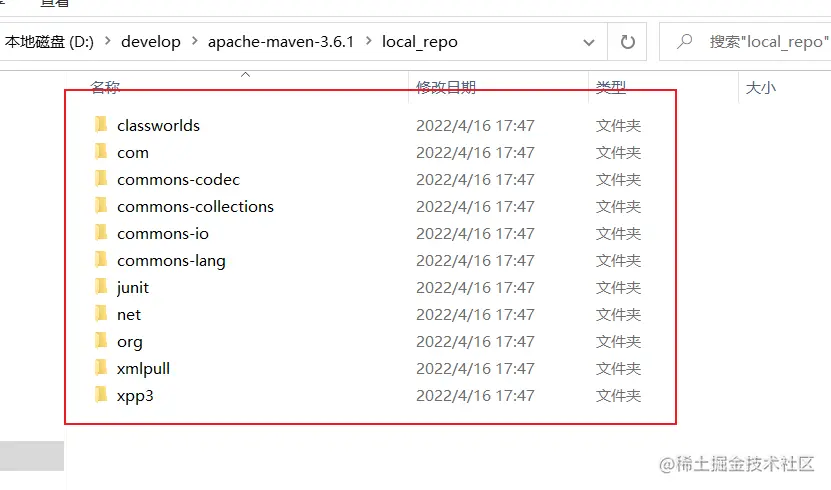Expand chevron after develop breadcrumb

(x=195, y=41)
